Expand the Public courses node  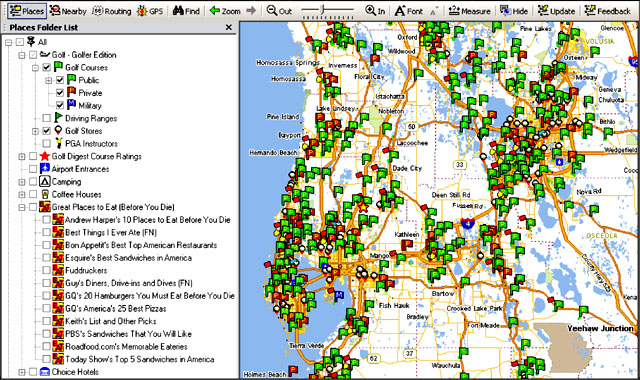point(49,80)
